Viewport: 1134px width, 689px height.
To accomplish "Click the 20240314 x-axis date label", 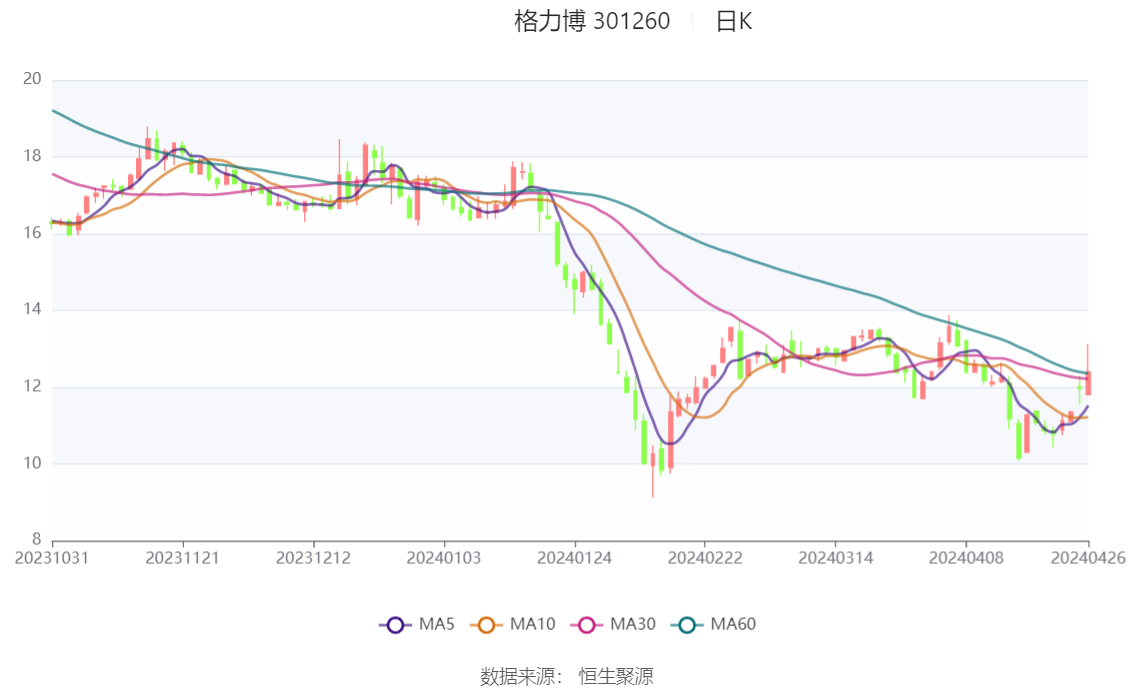I will 835,558.
